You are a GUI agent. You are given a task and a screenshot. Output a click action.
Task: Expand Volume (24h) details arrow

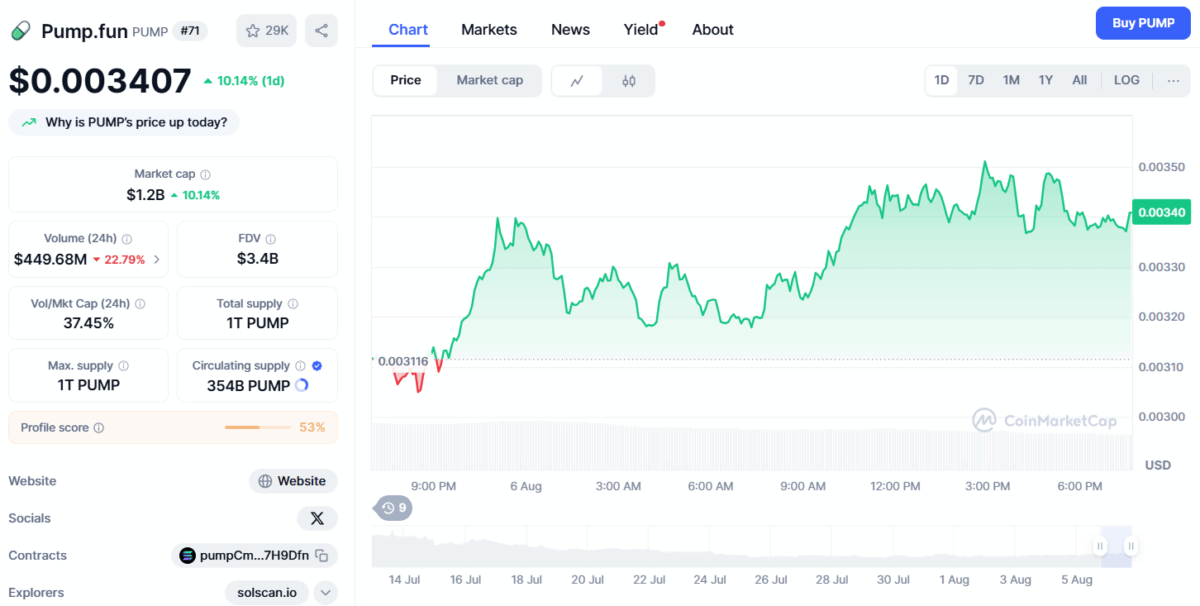pos(156,260)
